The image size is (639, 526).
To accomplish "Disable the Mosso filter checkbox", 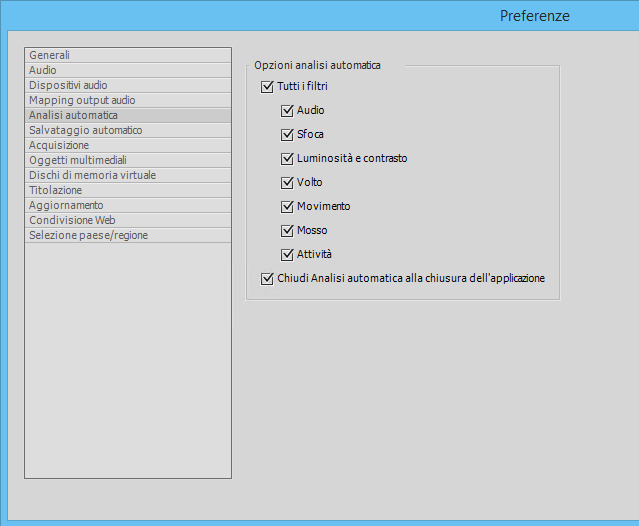I will pyautogui.click(x=287, y=230).
